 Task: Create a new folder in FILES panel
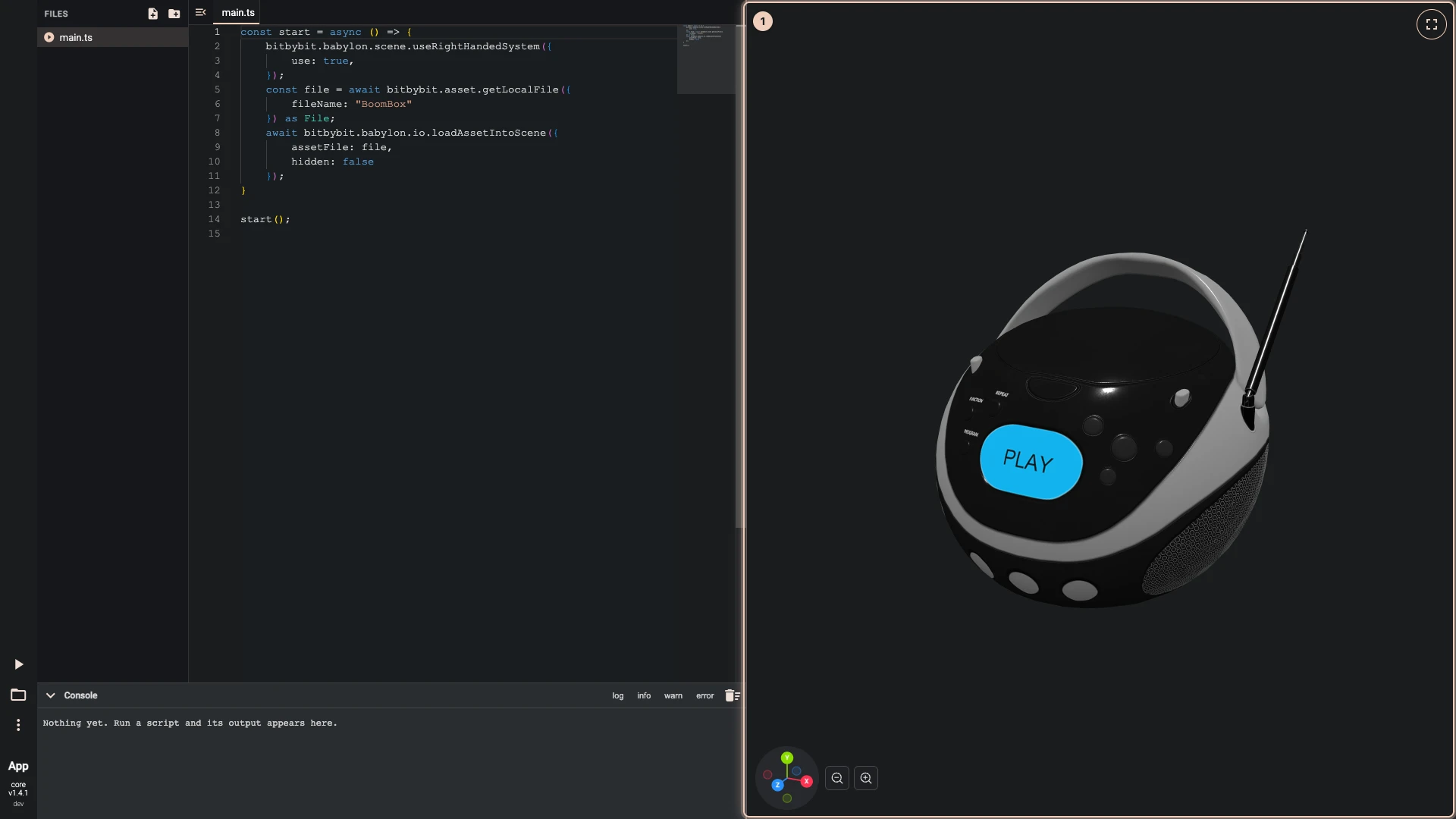click(x=174, y=14)
